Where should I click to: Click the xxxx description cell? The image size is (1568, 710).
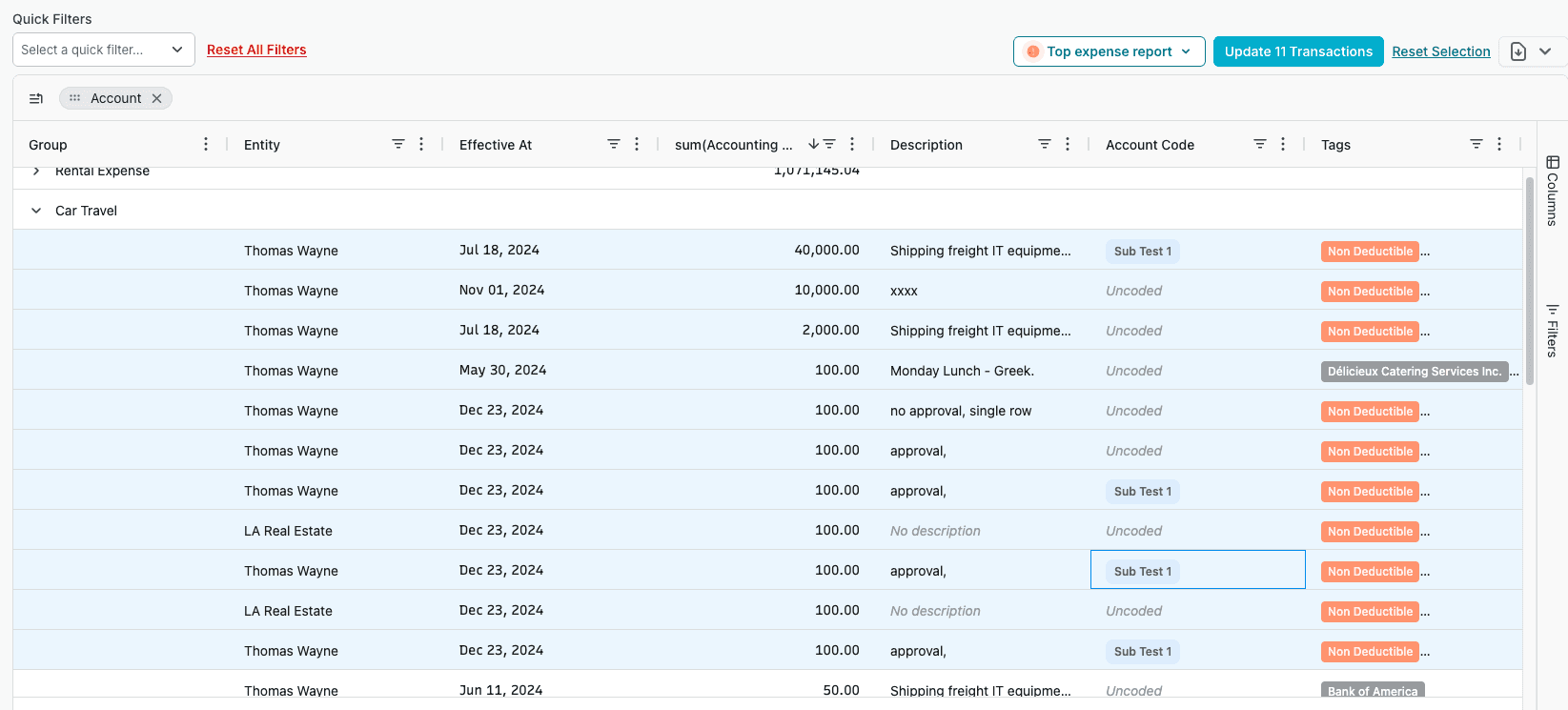click(983, 290)
